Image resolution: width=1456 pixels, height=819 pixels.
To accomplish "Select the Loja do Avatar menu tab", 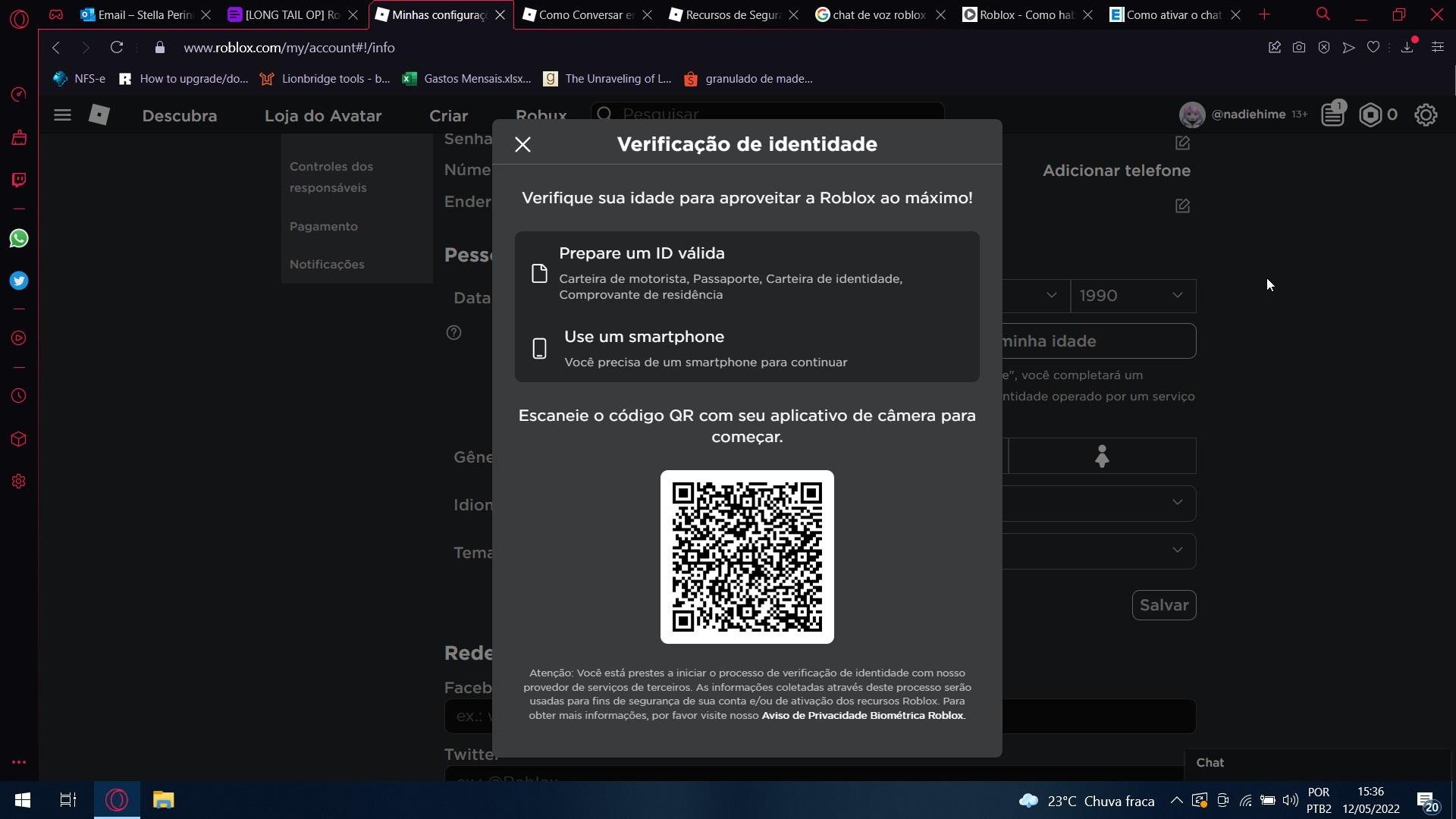I will point(322,115).
